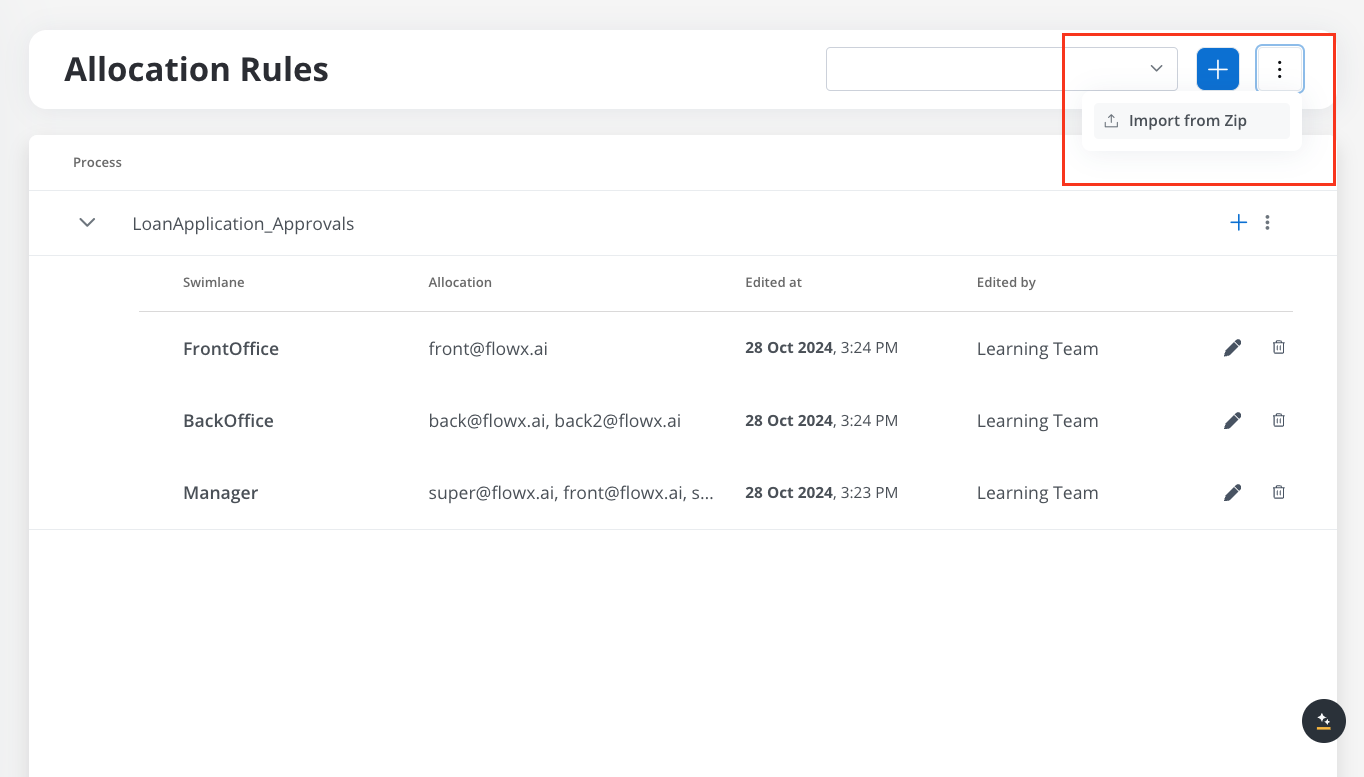Edit the BackOffice allocation rule
This screenshot has height=777, width=1364.
pos(1232,420)
